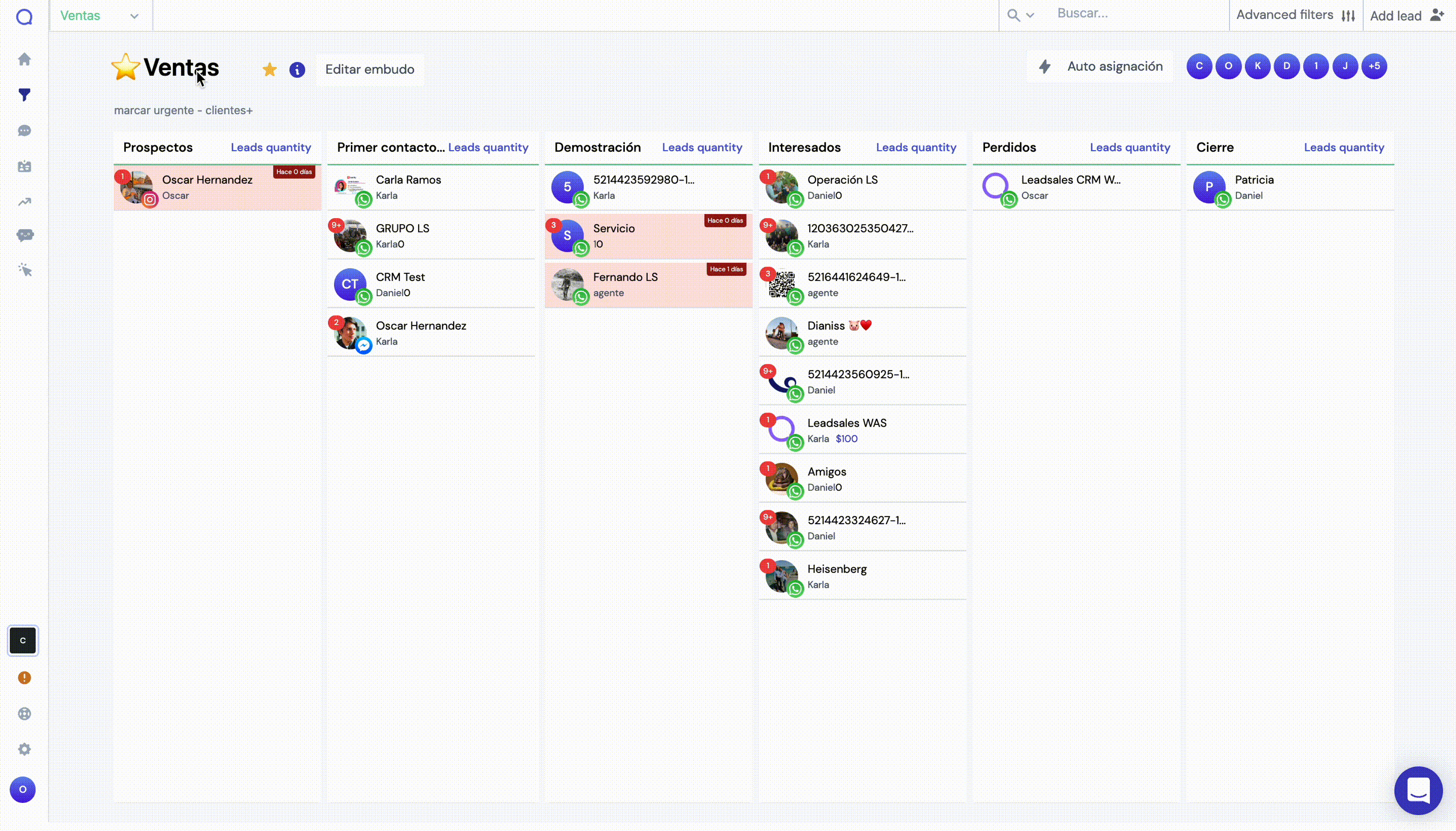Click Leads quantity in Prospectos column
The width and height of the screenshot is (1456, 831).
[x=271, y=147]
